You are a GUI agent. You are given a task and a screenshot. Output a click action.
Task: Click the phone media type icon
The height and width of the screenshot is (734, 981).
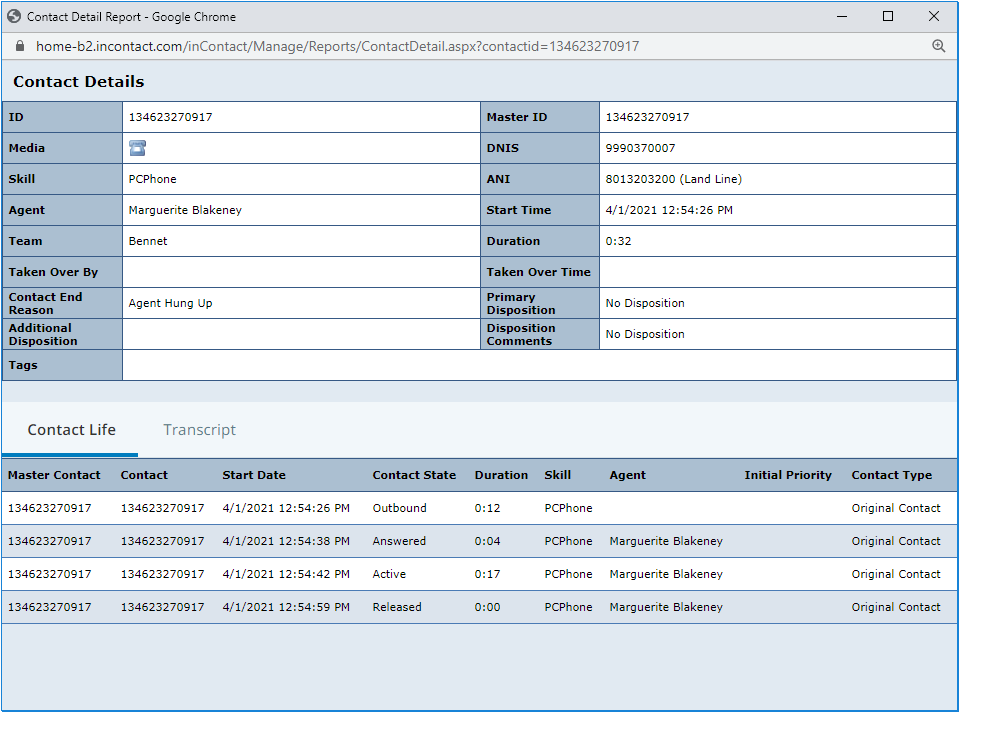point(138,148)
